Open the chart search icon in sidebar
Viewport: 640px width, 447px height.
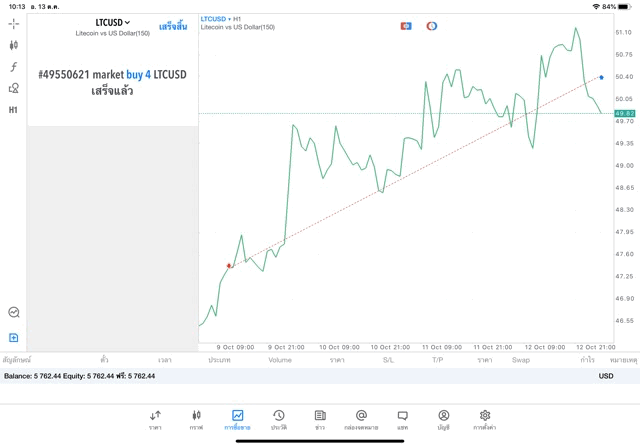14,313
